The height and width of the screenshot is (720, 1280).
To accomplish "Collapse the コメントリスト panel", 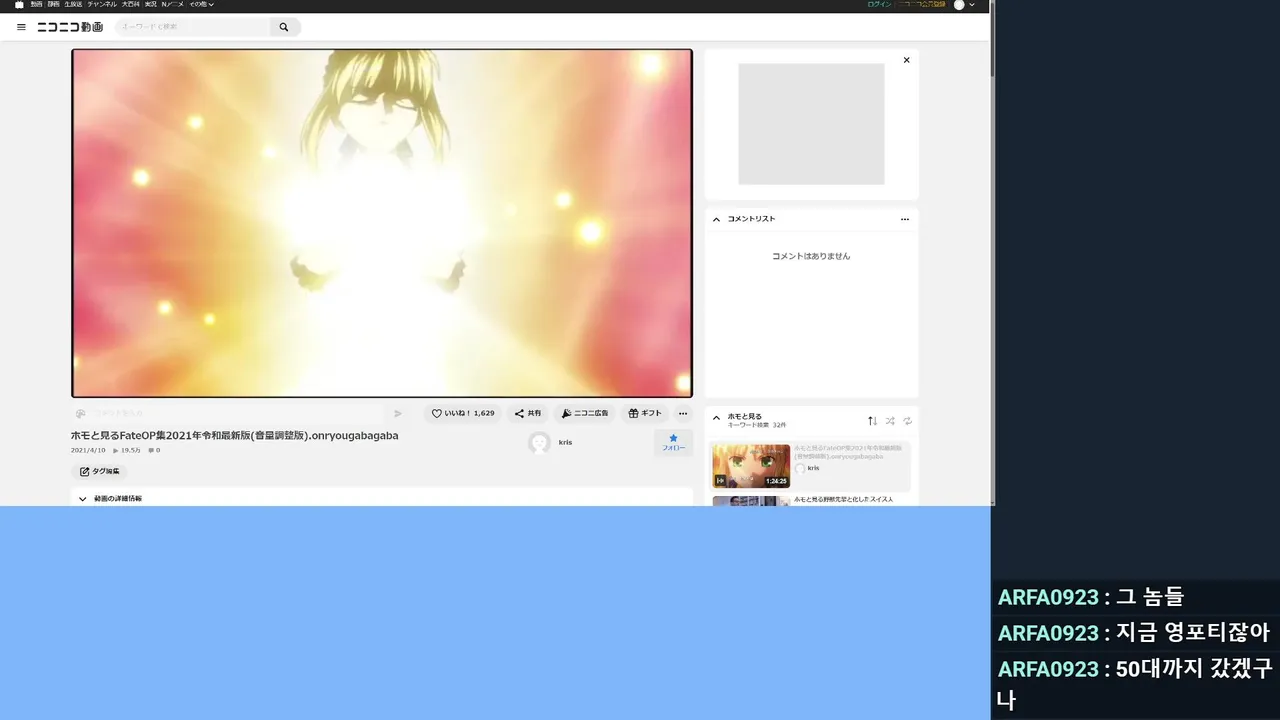I will (716, 219).
